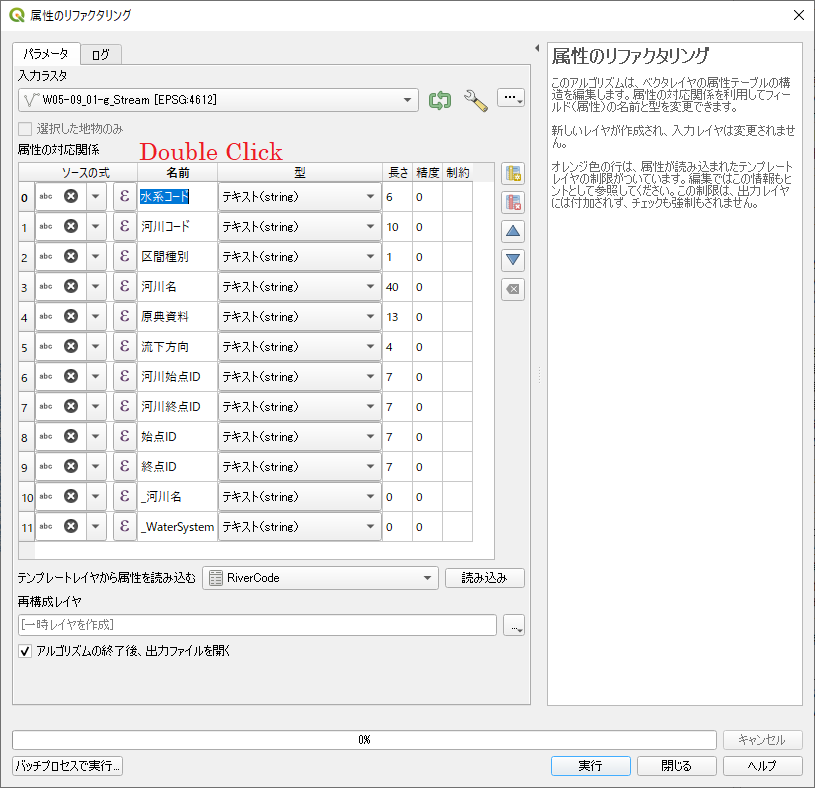Image resolution: width=815 pixels, height=788 pixels.
Task: Clear source expression in 水系コード row
Action: point(71,197)
